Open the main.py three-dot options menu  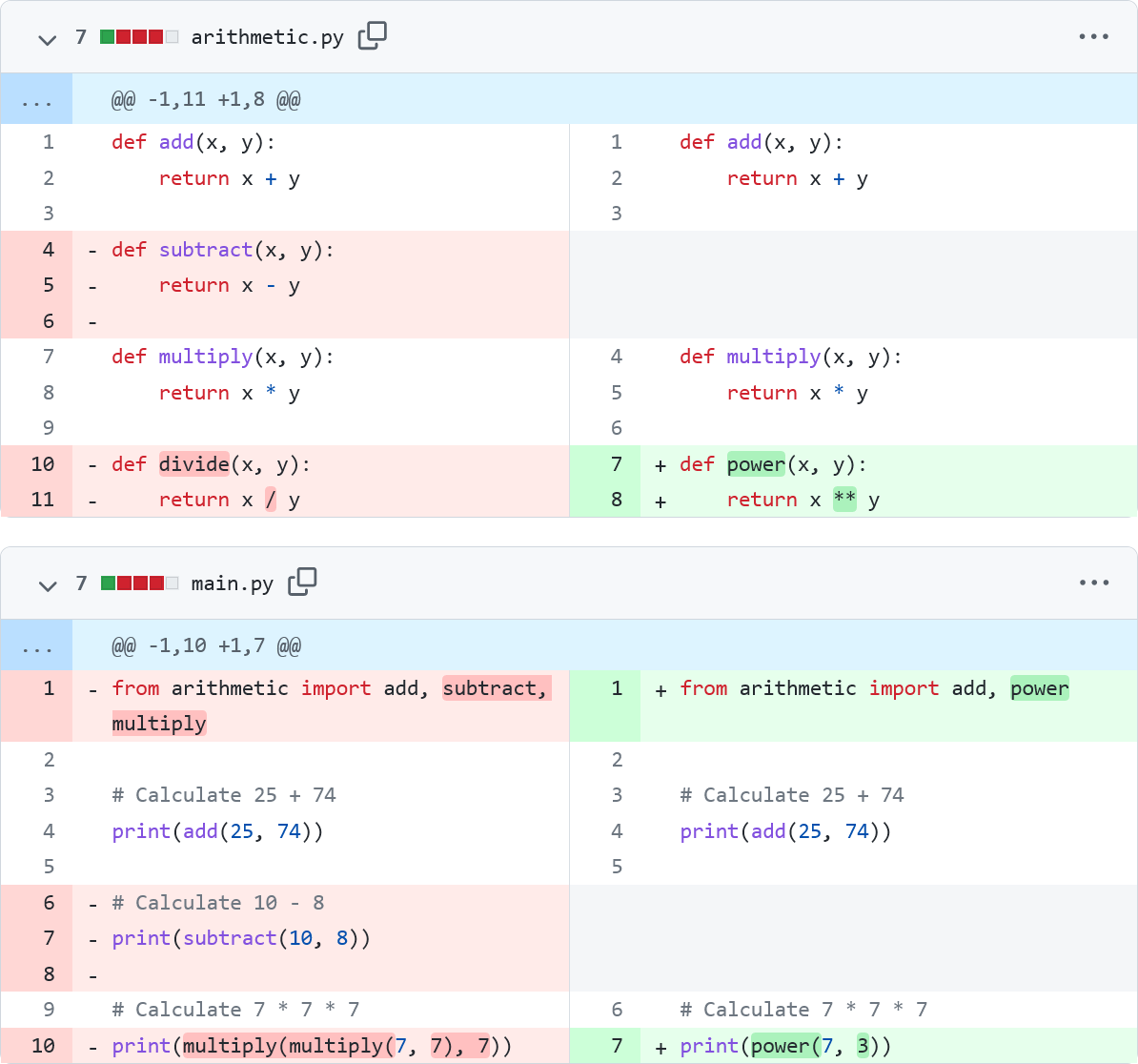click(1093, 583)
